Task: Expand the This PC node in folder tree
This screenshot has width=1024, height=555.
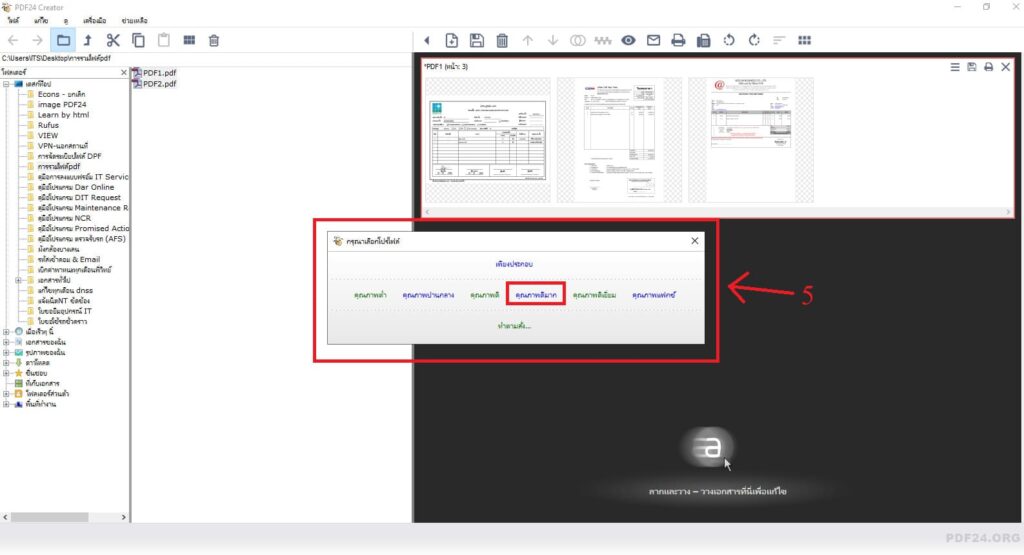Action: (x=6, y=331)
